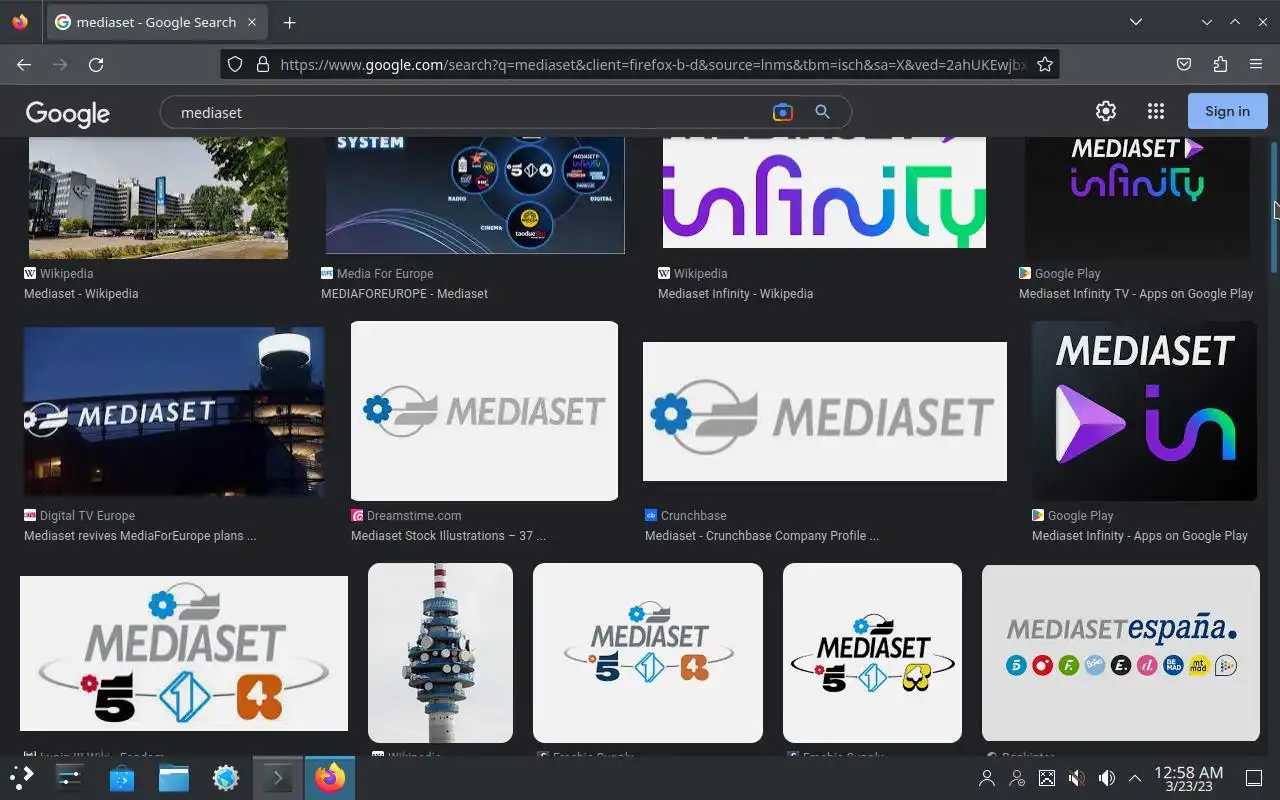Image resolution: width=1280 pixels, height=800 pixels.
Task: Click Mediaset play arrow app thumbnail
Action: click(1144, 411)
